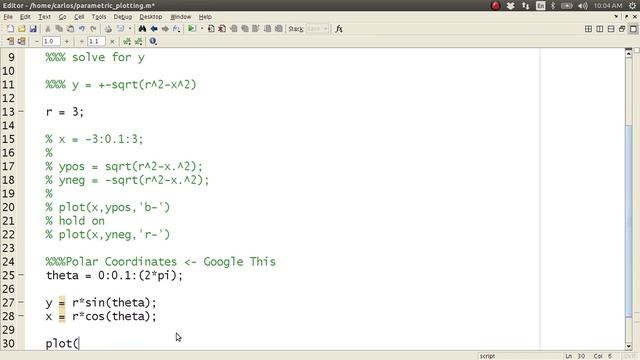Viewport: 640px width, 360px height.
Task: Click the scrollbar up arrow
Action: pos(629,53)
